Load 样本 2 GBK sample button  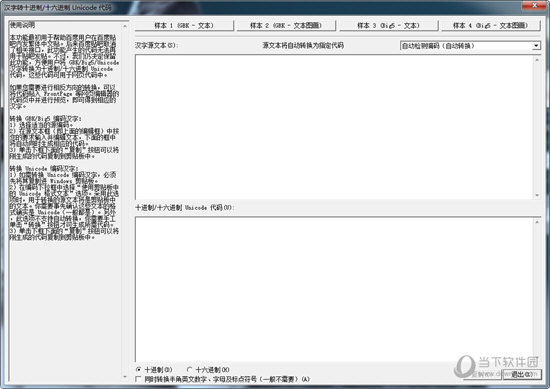[x=286, y=26]
